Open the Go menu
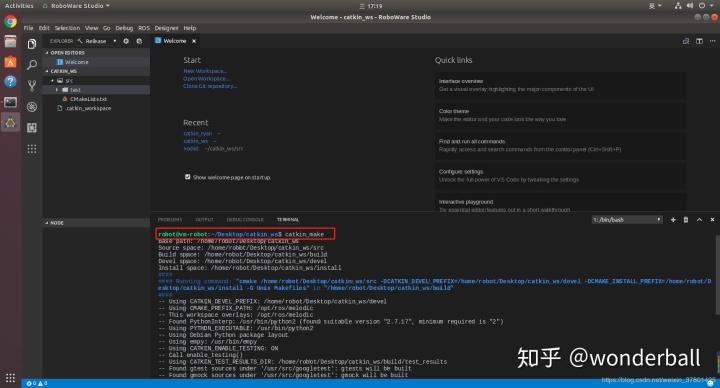Screen dimensions: 720x388 (107, 28)
